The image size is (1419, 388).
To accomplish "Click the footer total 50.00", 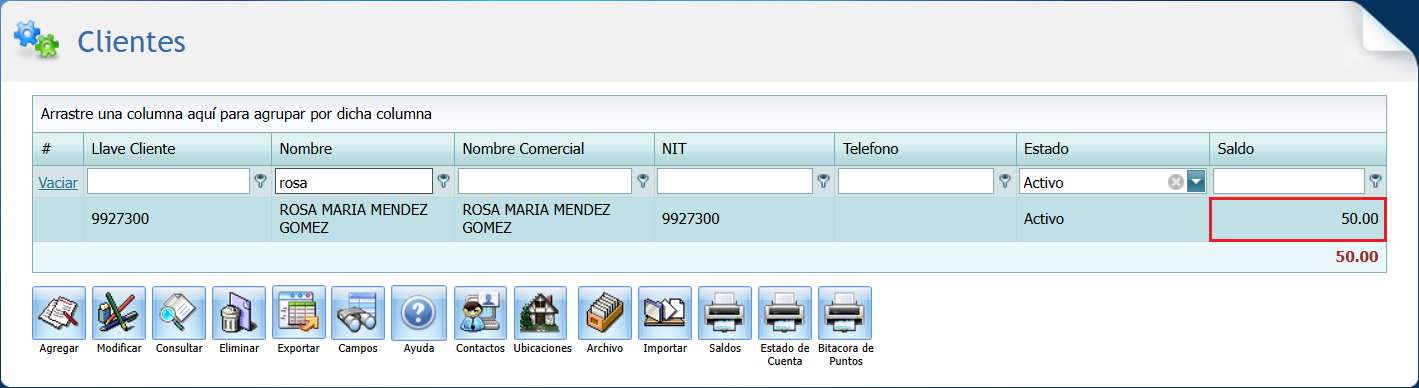I will pos(1356,257).
